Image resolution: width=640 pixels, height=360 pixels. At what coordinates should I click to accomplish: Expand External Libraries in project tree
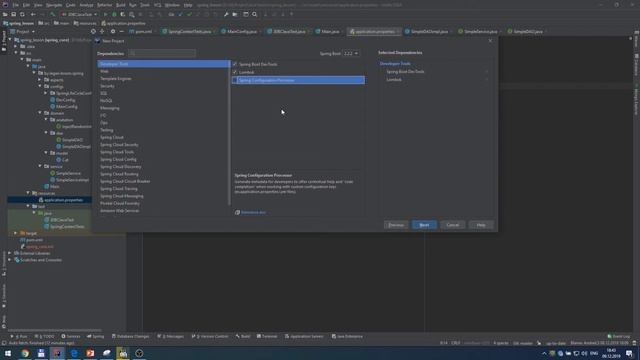pyautogui.click(x=10, y=253)
